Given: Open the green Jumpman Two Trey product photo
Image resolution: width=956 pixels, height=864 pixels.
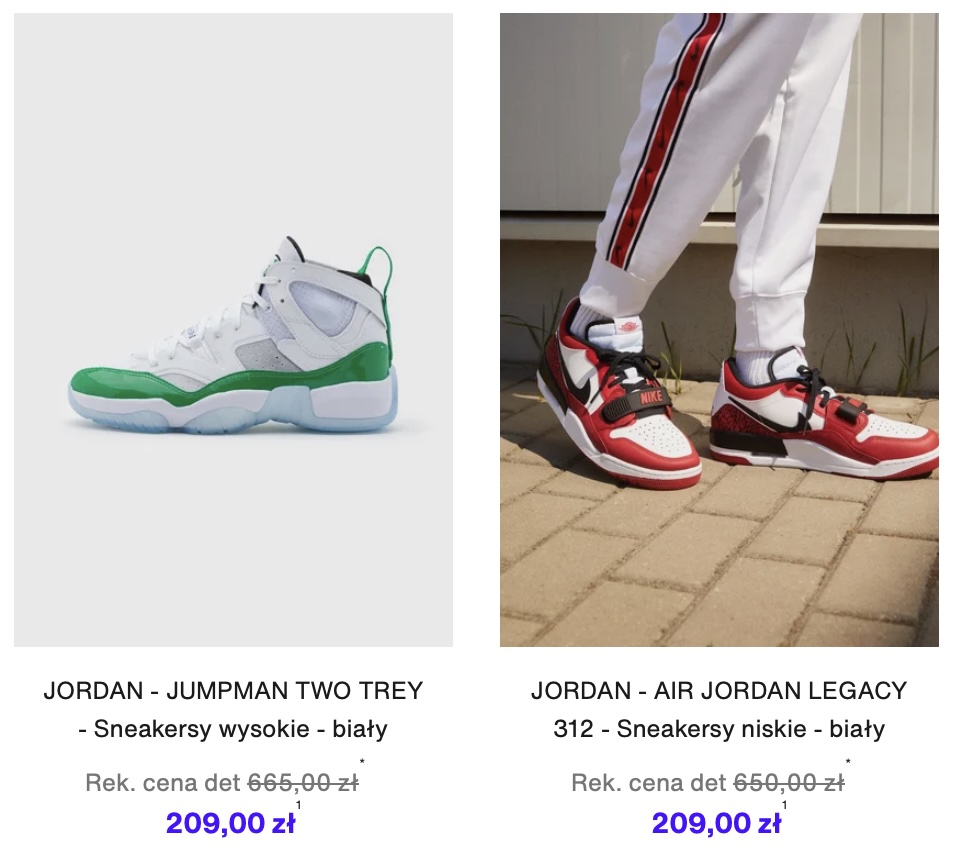Looking at the screenshot, I should [234, 330].
